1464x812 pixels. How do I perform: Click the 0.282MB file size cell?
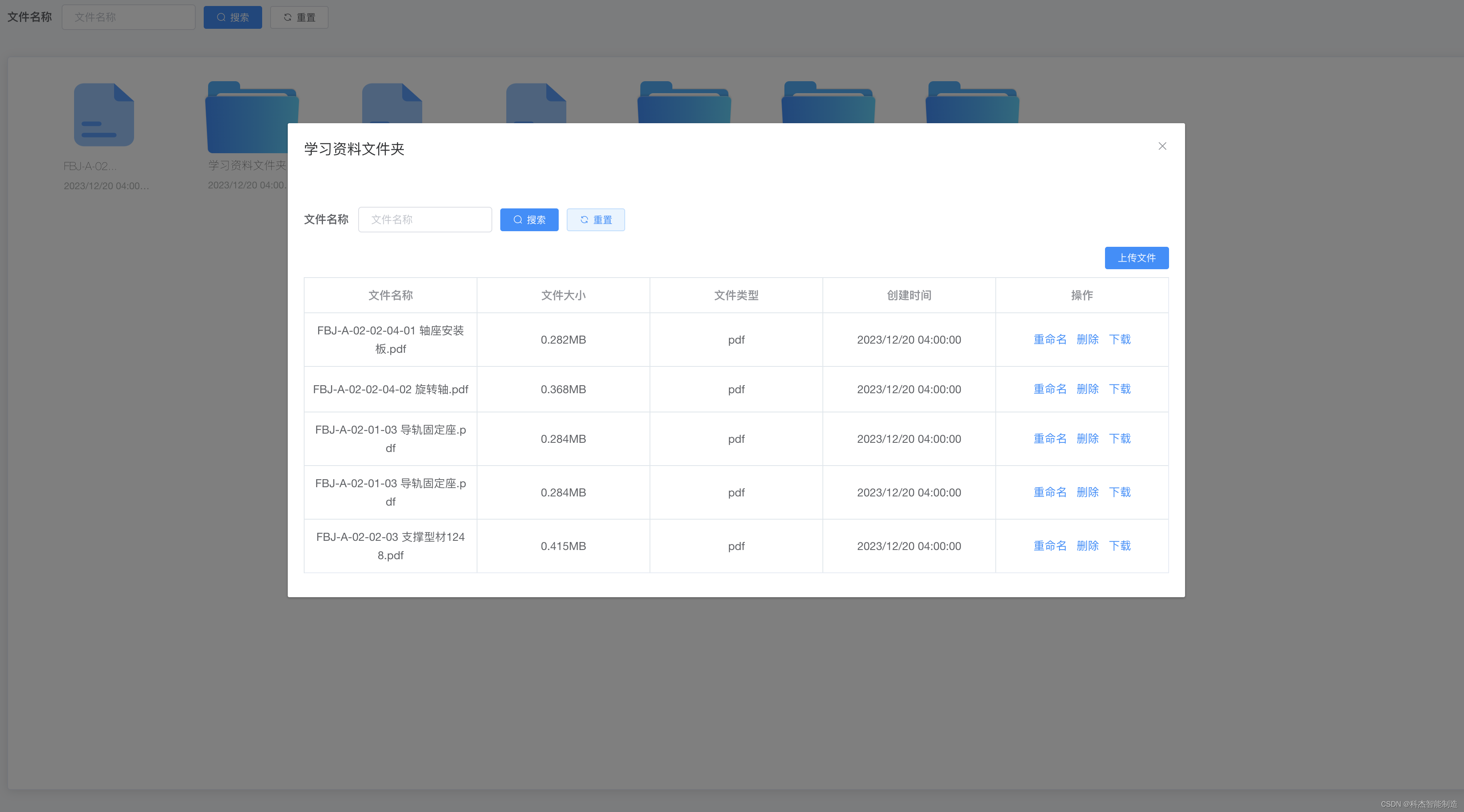[563, 340]
